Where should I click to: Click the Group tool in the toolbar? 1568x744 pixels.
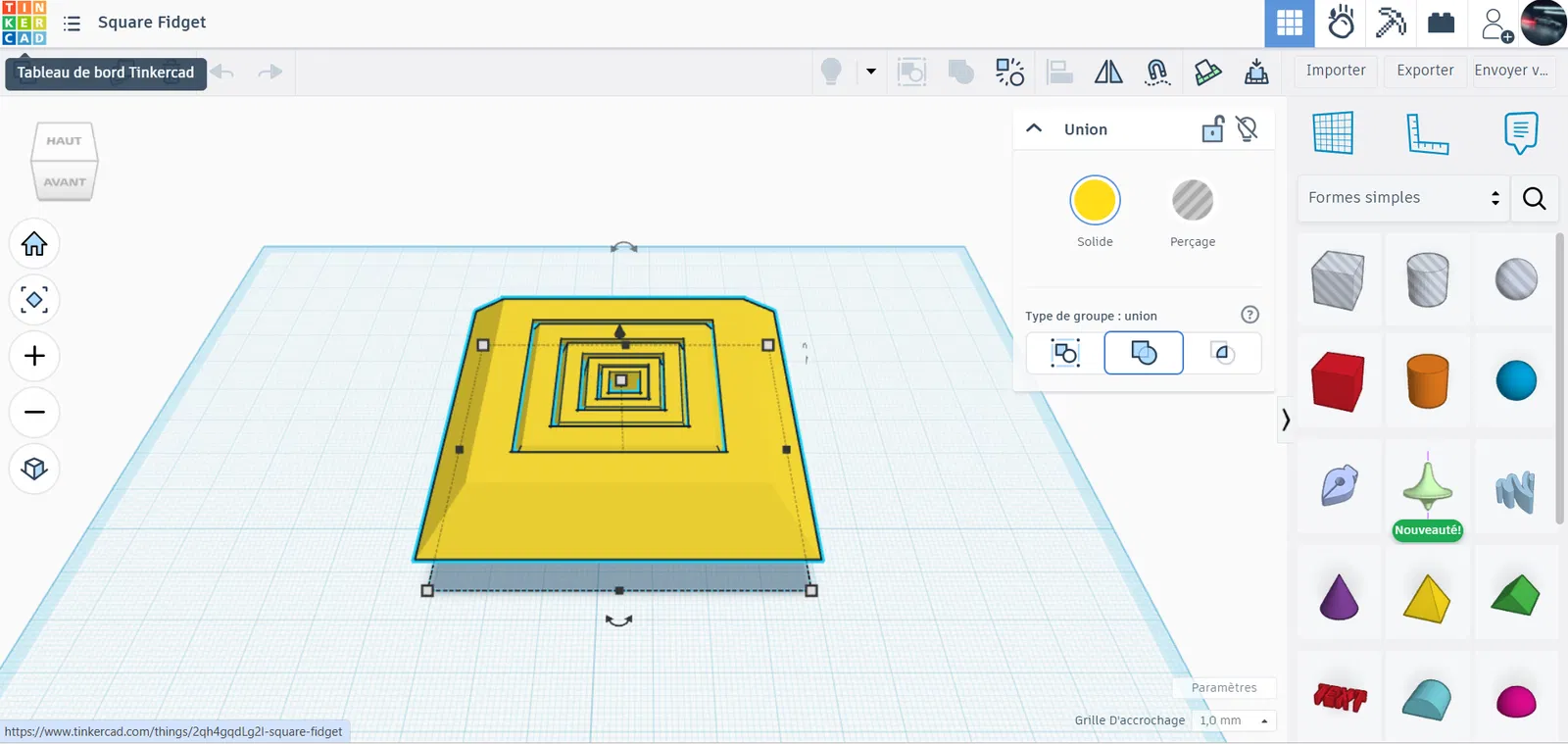coord(911,72)
